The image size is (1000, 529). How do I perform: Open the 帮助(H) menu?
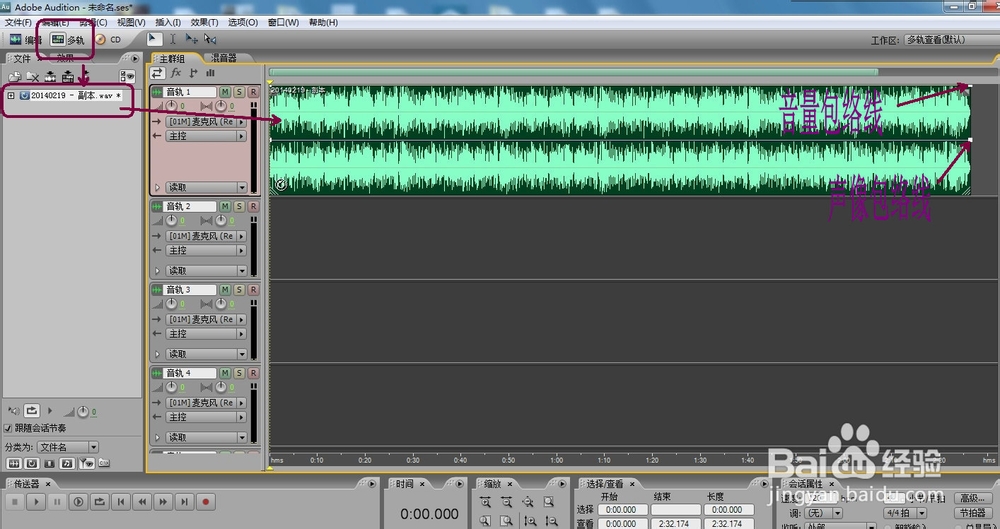click(323, 22)
